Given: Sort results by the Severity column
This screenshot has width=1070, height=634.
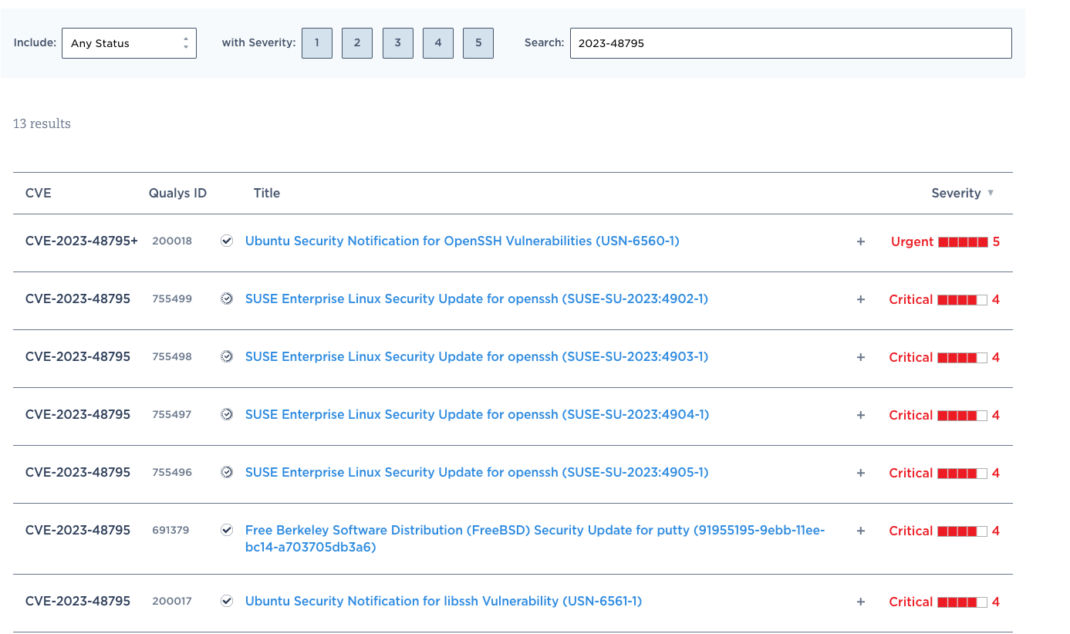Looking at the screenshot, I should tap(957, 193).
